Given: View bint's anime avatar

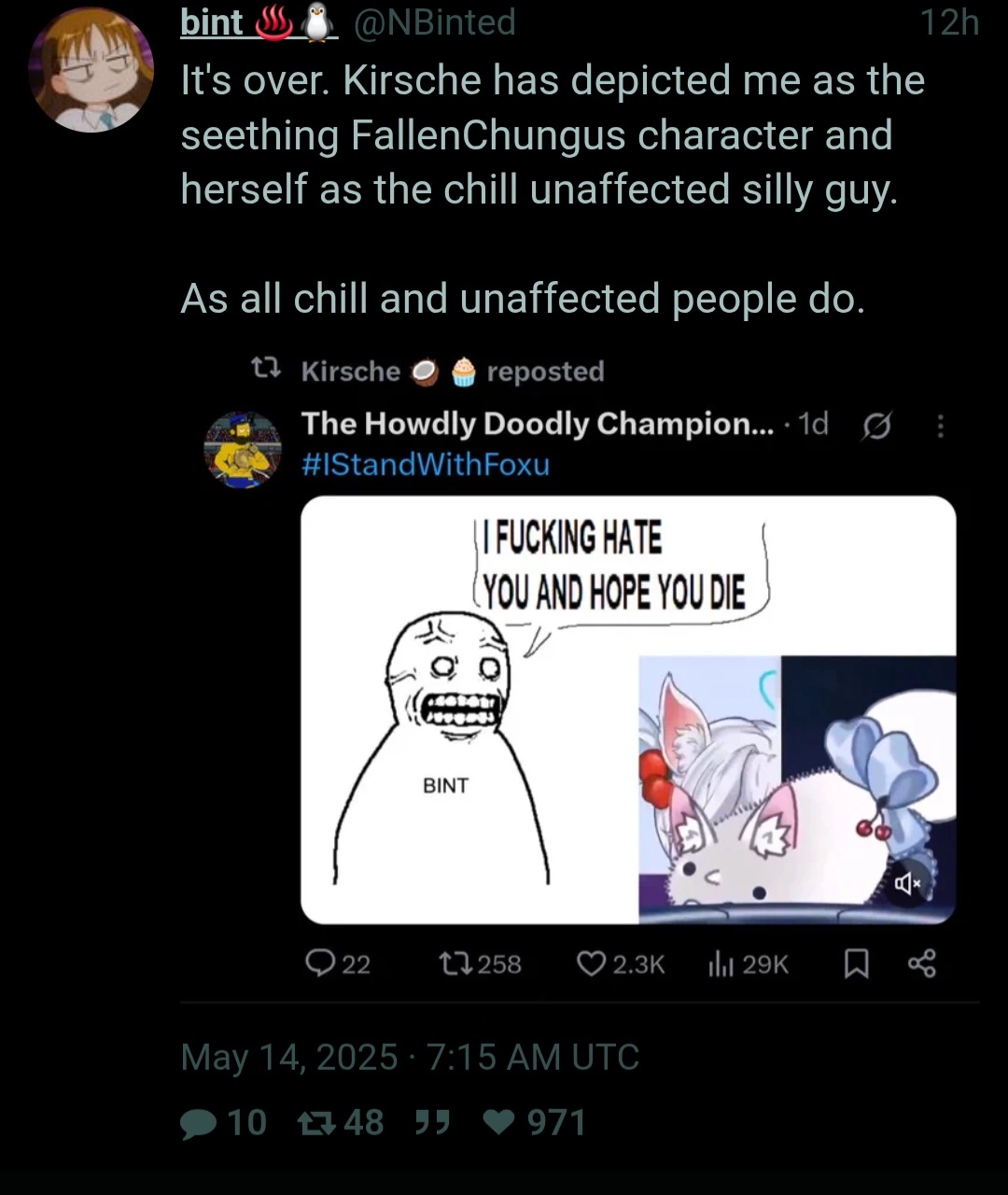Looking at the screenshot, I should [91, 70].
